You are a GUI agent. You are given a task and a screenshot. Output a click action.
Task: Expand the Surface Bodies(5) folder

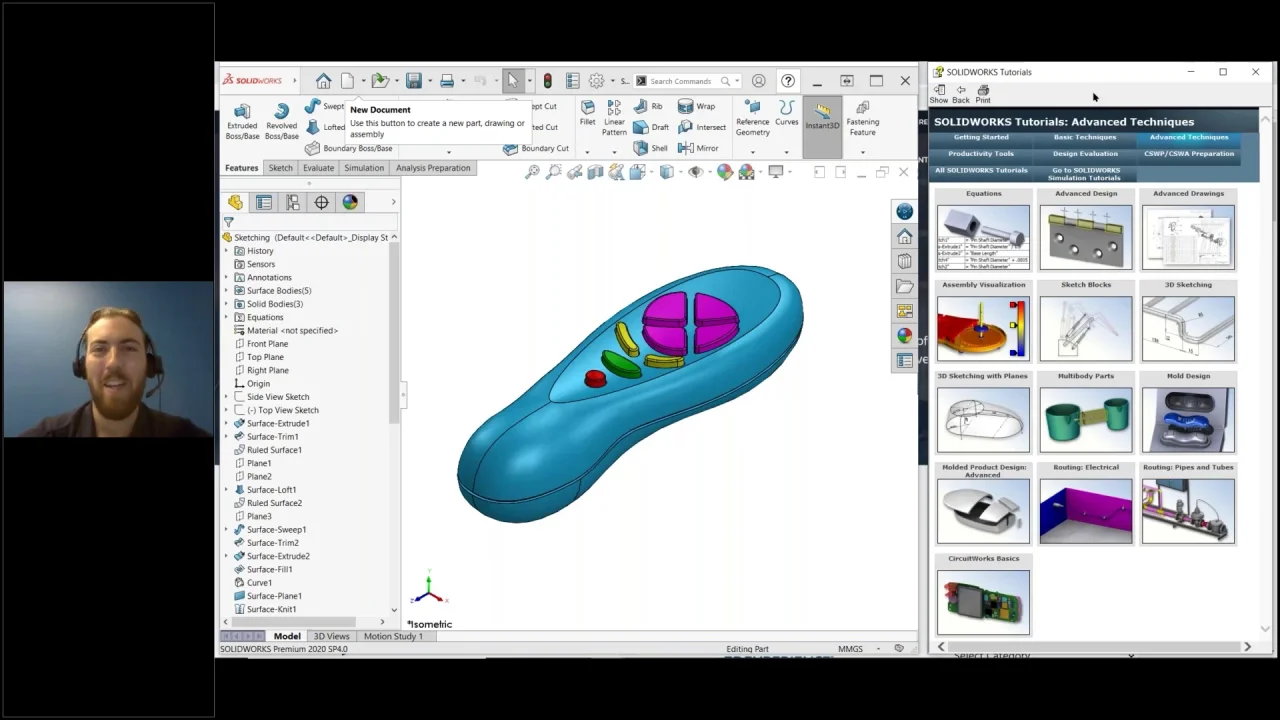227,290
